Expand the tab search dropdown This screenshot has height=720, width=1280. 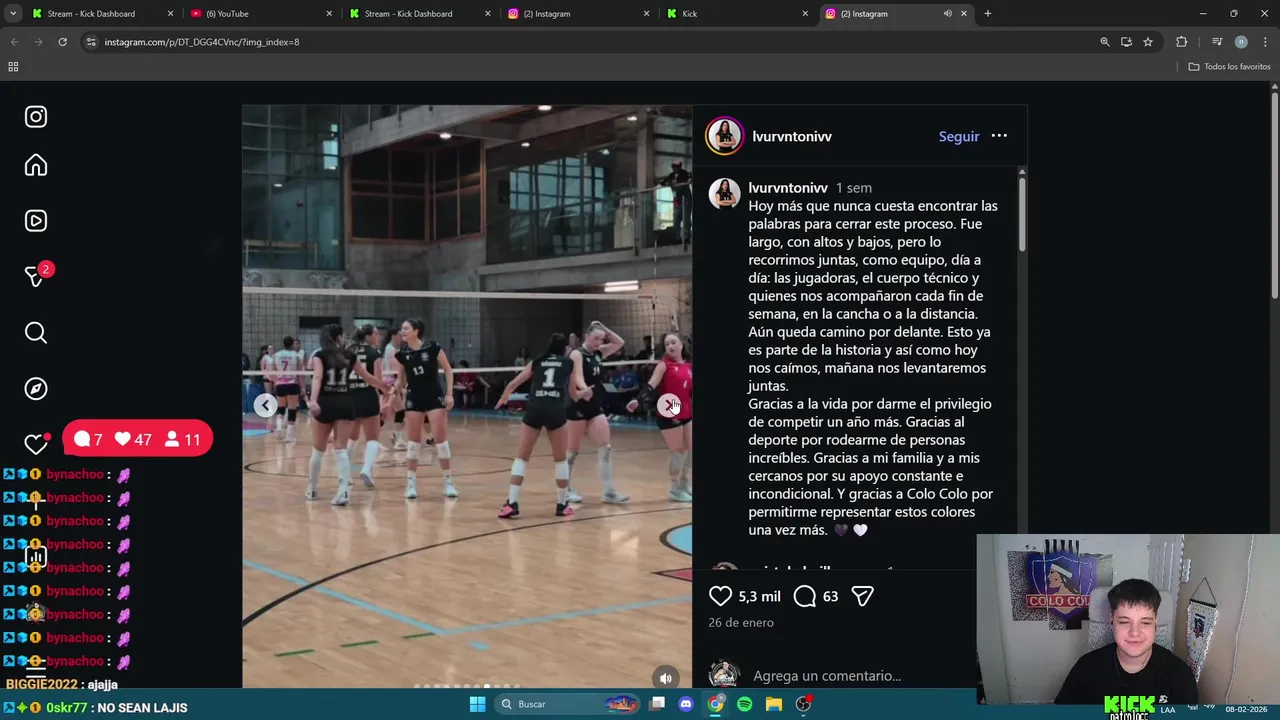[13, 14]
